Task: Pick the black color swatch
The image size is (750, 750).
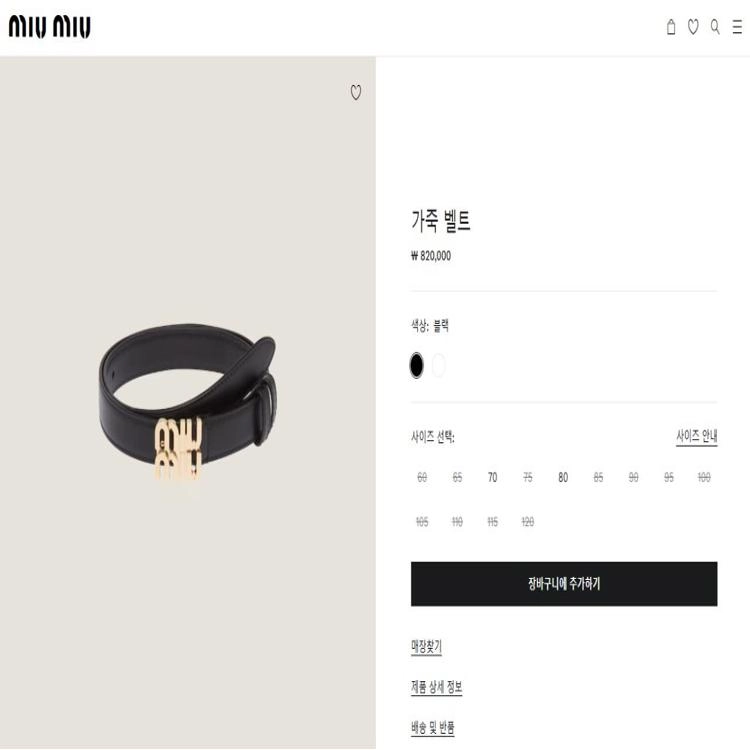Action: [417, 365]
